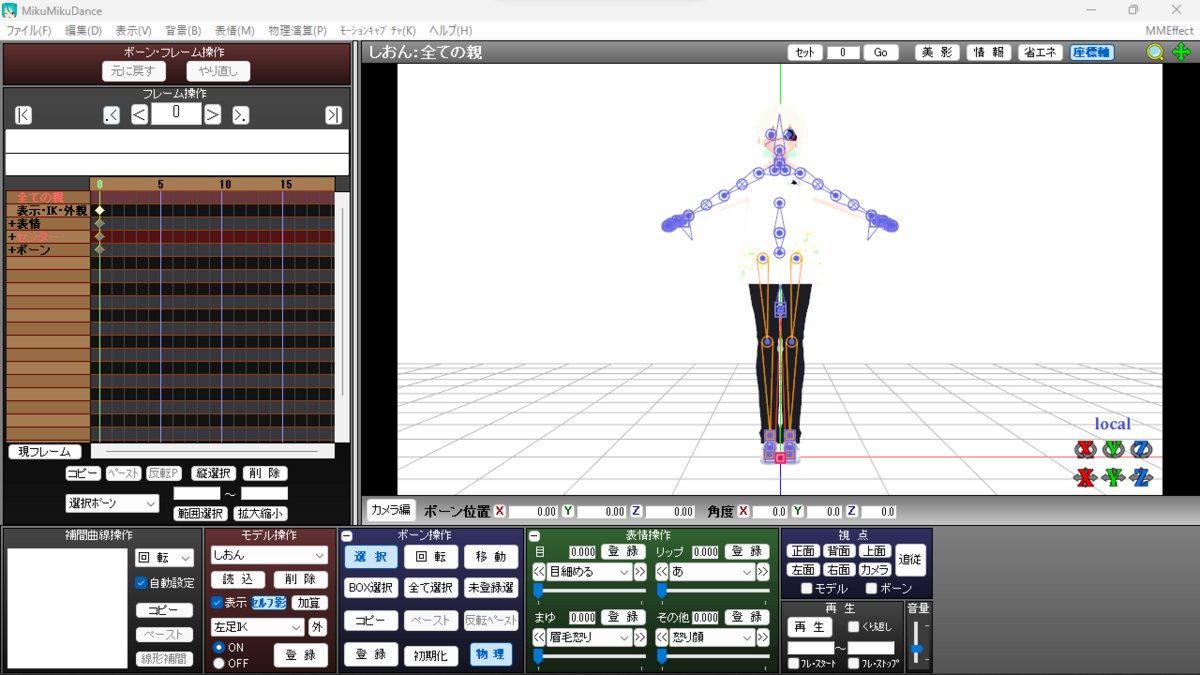
Task: Click the 移動 bone move button
Action: point(491,557)
